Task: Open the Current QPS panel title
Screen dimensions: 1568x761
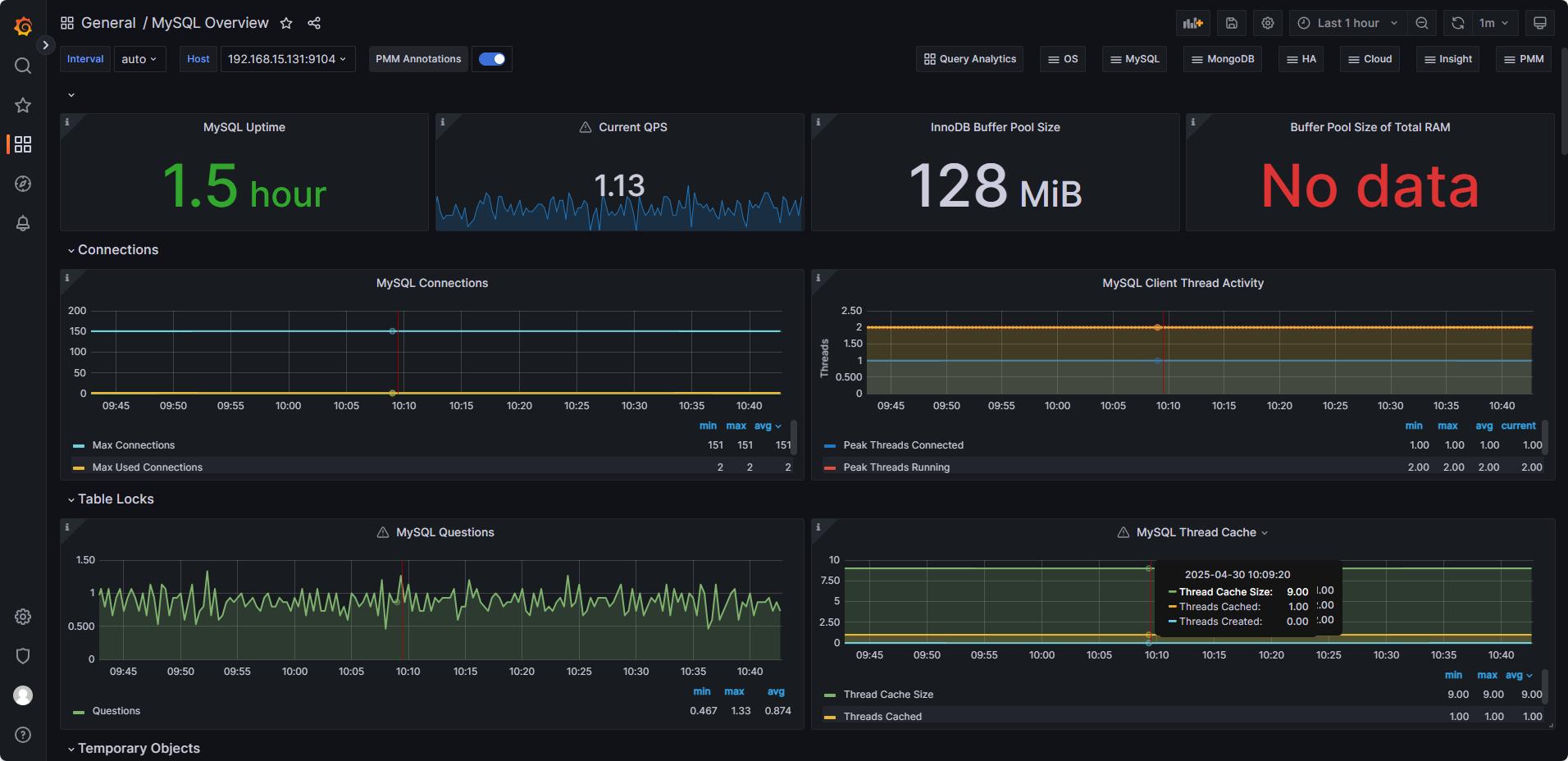Action: coord(632,127)
